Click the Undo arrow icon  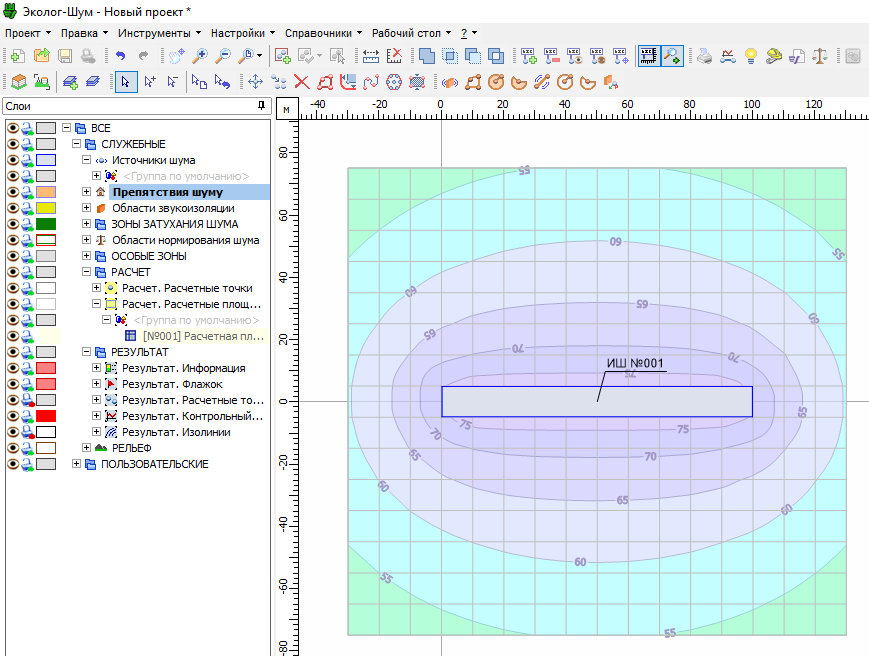click(x=120, y=56)
